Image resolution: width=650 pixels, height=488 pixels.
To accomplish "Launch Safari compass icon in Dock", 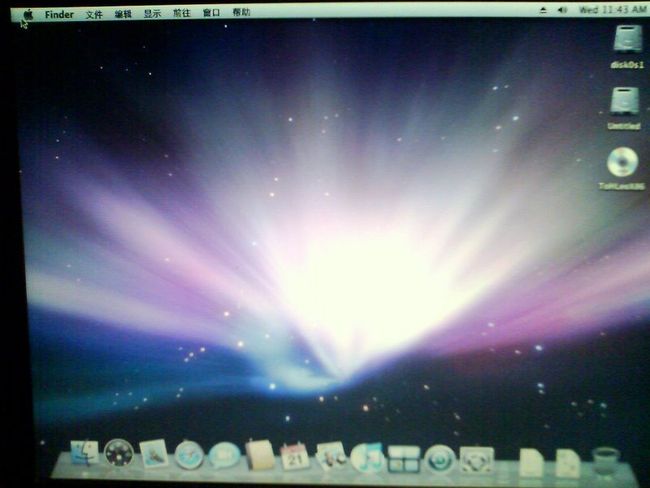I will click(x=189, y=455).
